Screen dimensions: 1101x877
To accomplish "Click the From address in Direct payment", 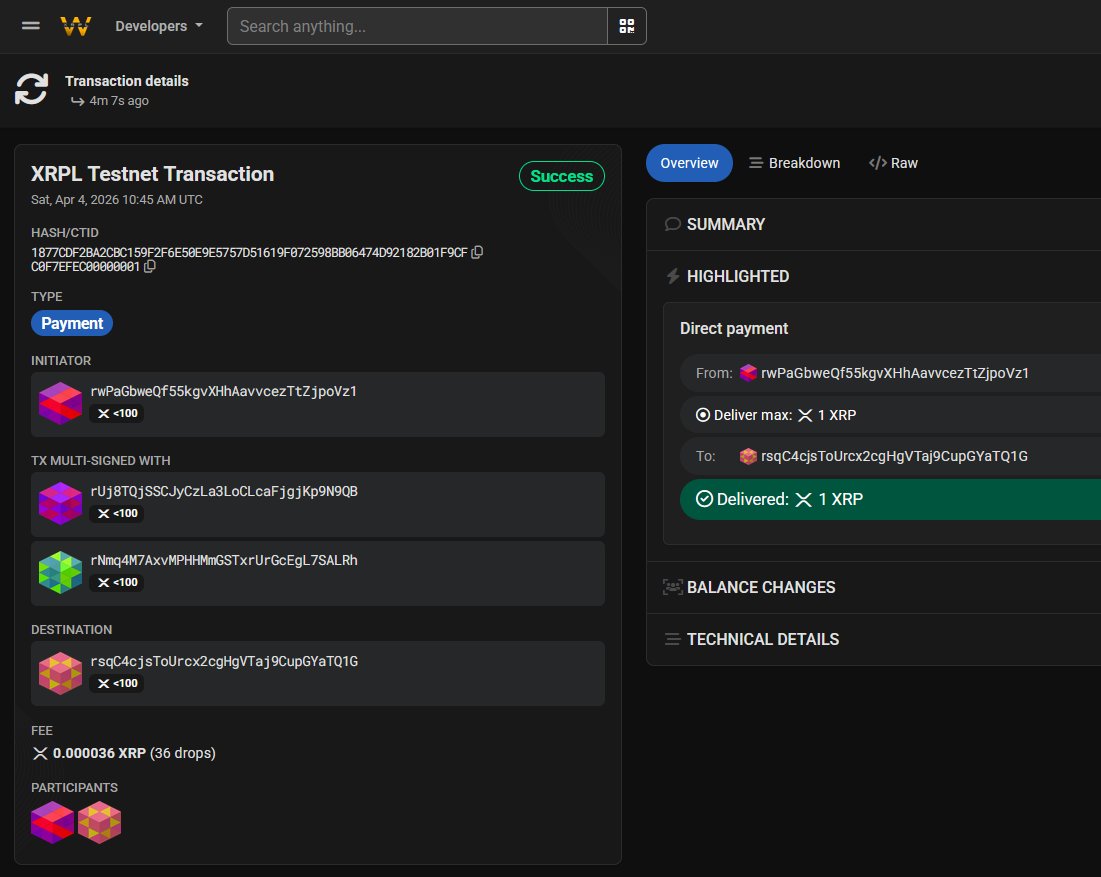I will [x=895, y=374].
